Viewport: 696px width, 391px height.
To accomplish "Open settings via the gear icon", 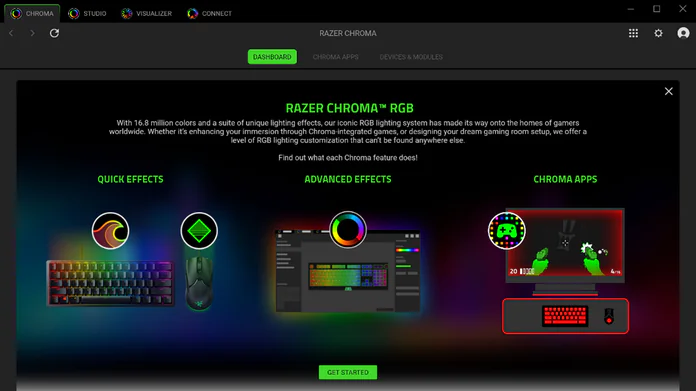I will click(658, 33).
